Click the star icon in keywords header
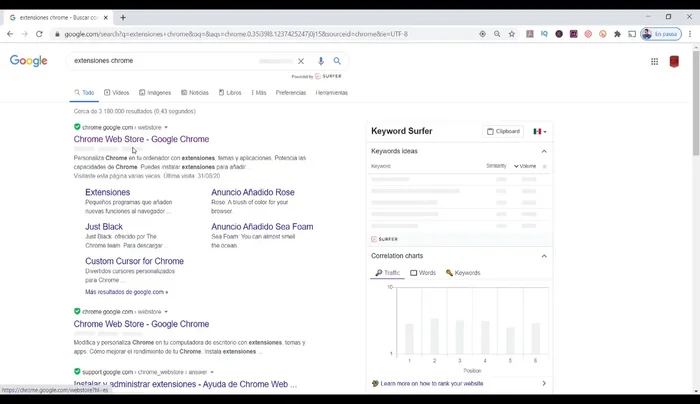Screen dimensions: 700x404 tap(544, 166)
